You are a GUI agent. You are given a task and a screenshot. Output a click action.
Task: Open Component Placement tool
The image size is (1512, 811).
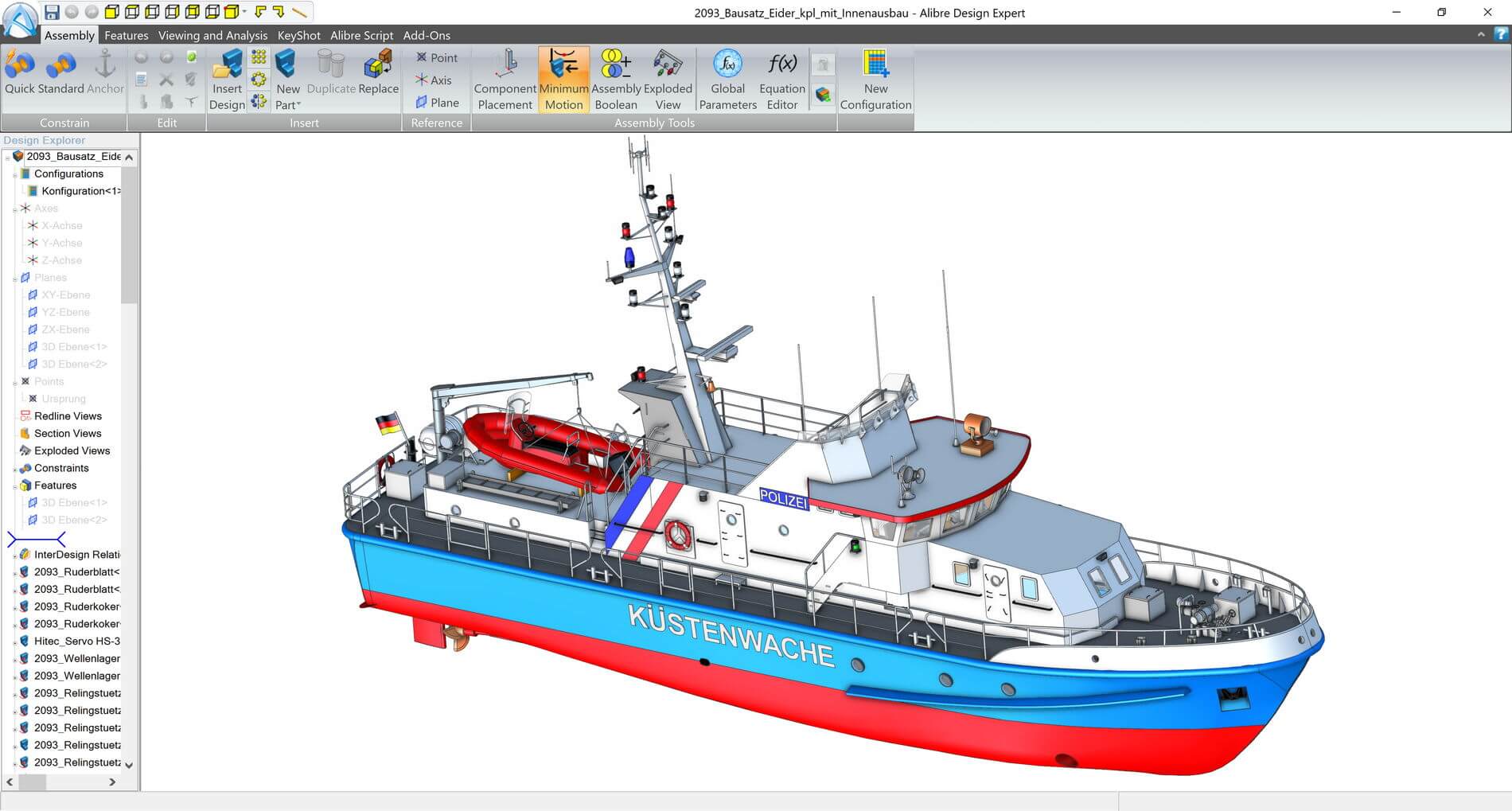pyautogui.click(x=505, y=80)
